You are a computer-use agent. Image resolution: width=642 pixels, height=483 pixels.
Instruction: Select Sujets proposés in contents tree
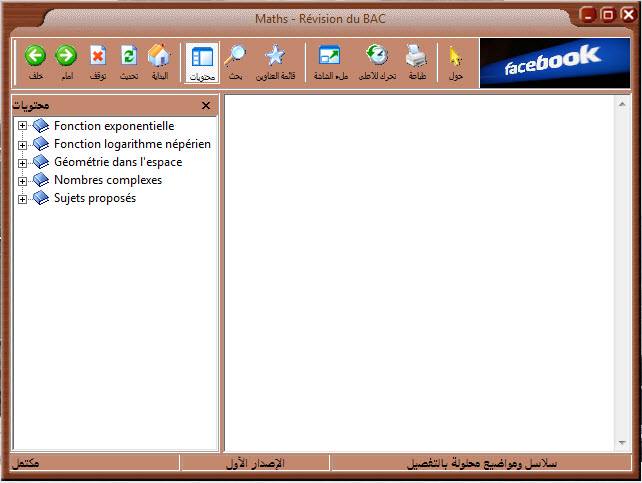[x=94, y=198]
